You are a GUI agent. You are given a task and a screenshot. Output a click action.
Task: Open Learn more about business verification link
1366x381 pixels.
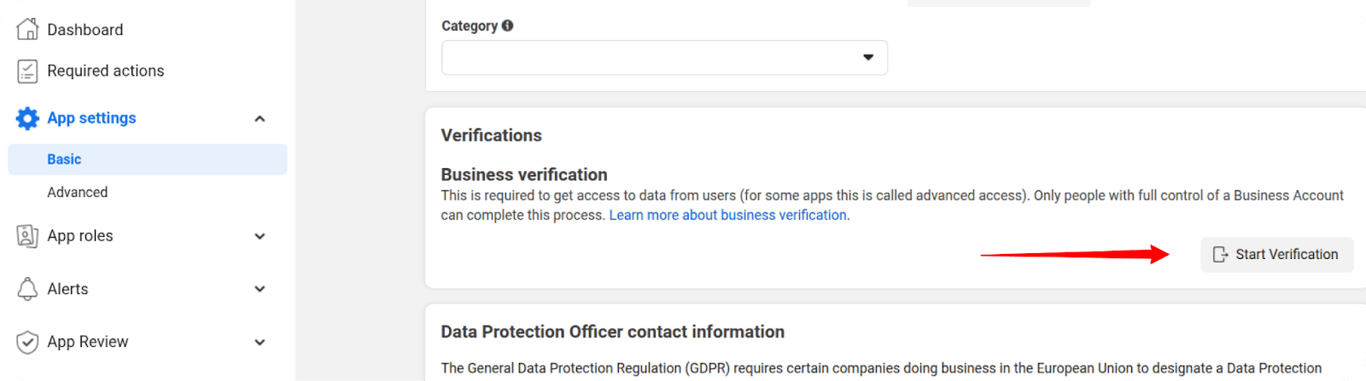[x=728, y=215]
